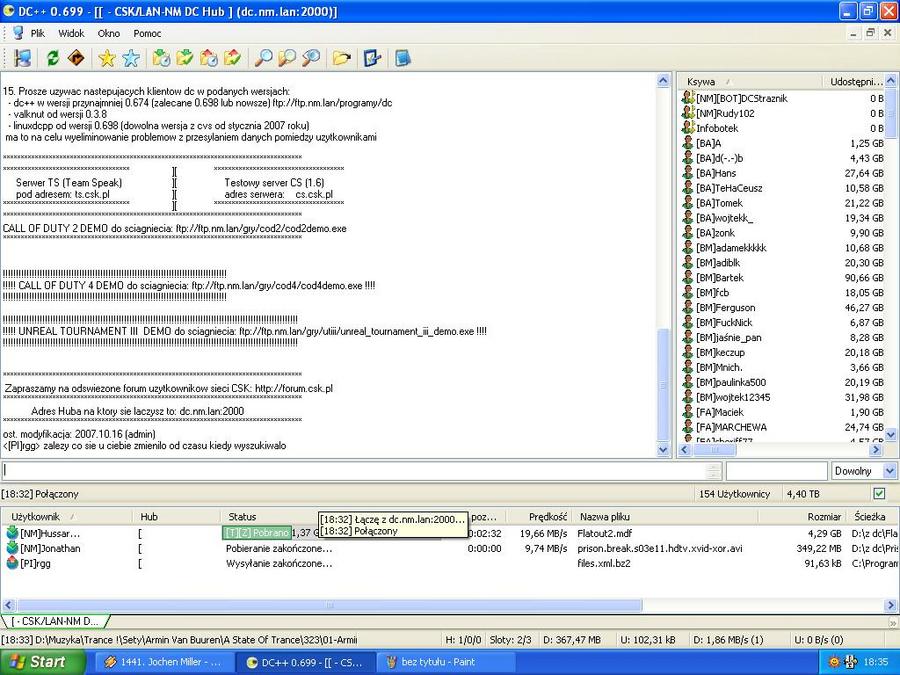The width and height of the screenshot is (900, 675).
Task: Open the Notepad toolbar icon
Action: pyautogui.click(x=403, y=58)
